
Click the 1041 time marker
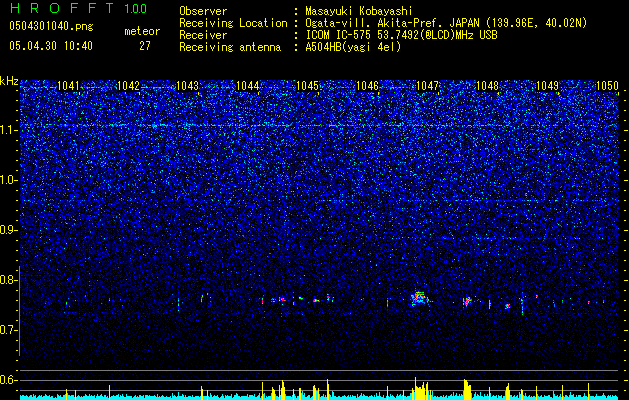click(x=68, y=86)
